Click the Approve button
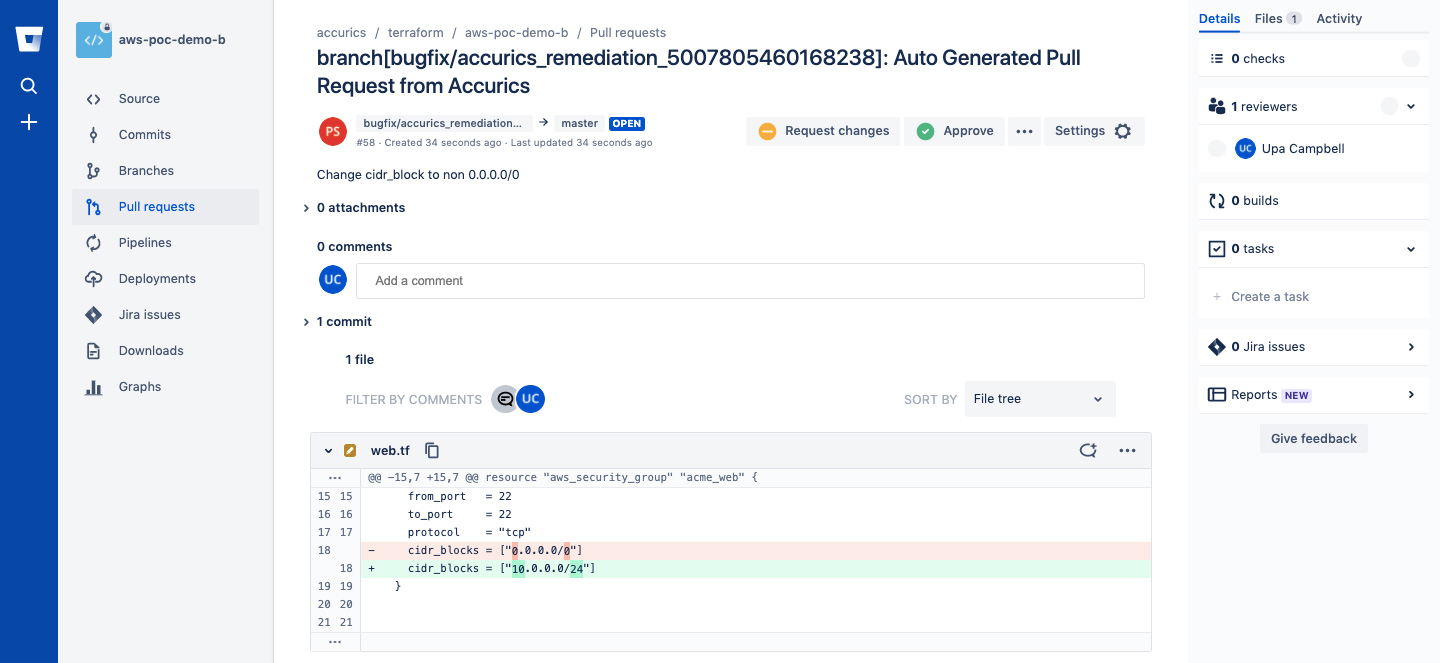1440x663 pixels. pos(955,131)
